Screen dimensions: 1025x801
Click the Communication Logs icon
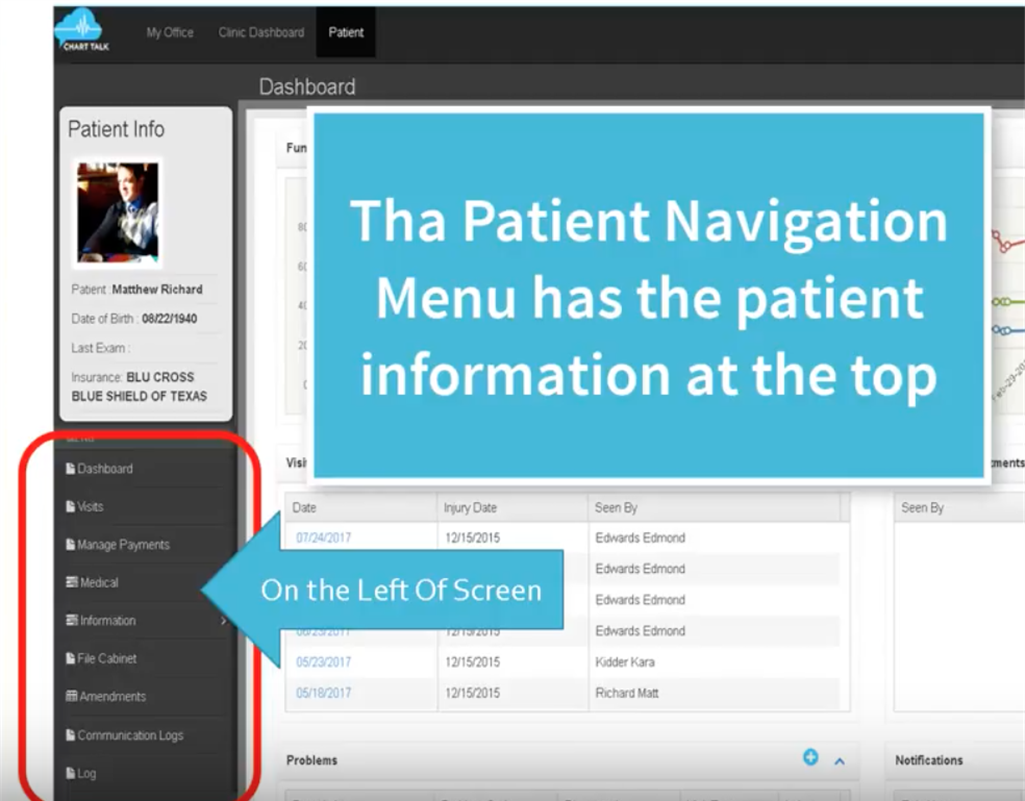click(70, 735)
